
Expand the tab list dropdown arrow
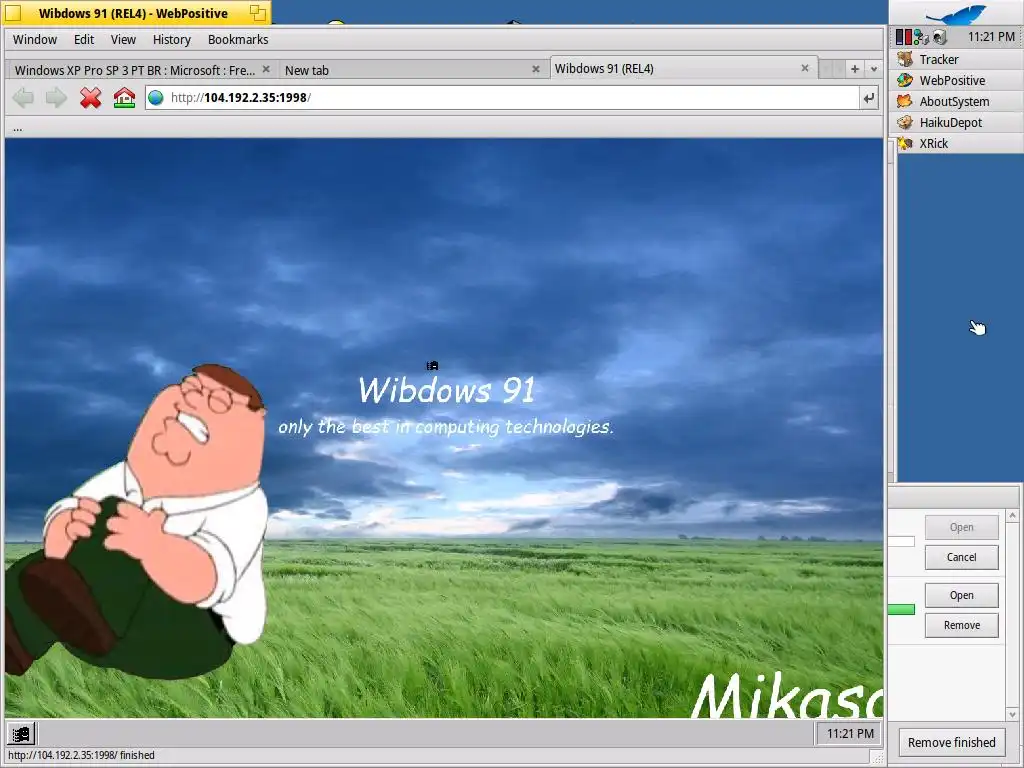pos(874,69)
